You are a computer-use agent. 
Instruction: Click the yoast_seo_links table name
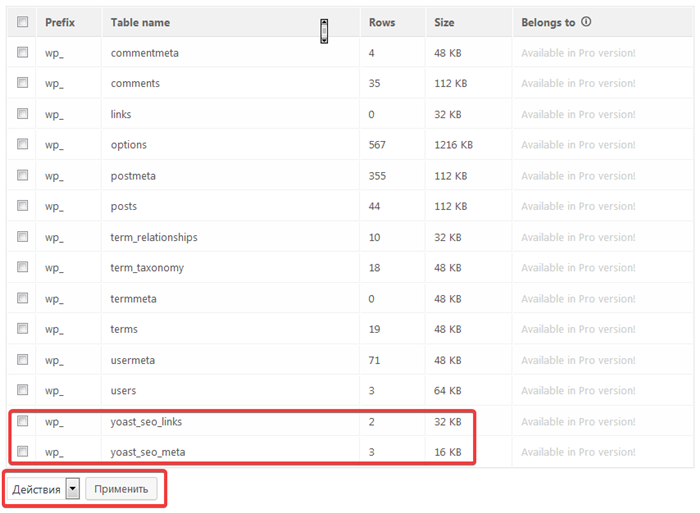[146, 421]
